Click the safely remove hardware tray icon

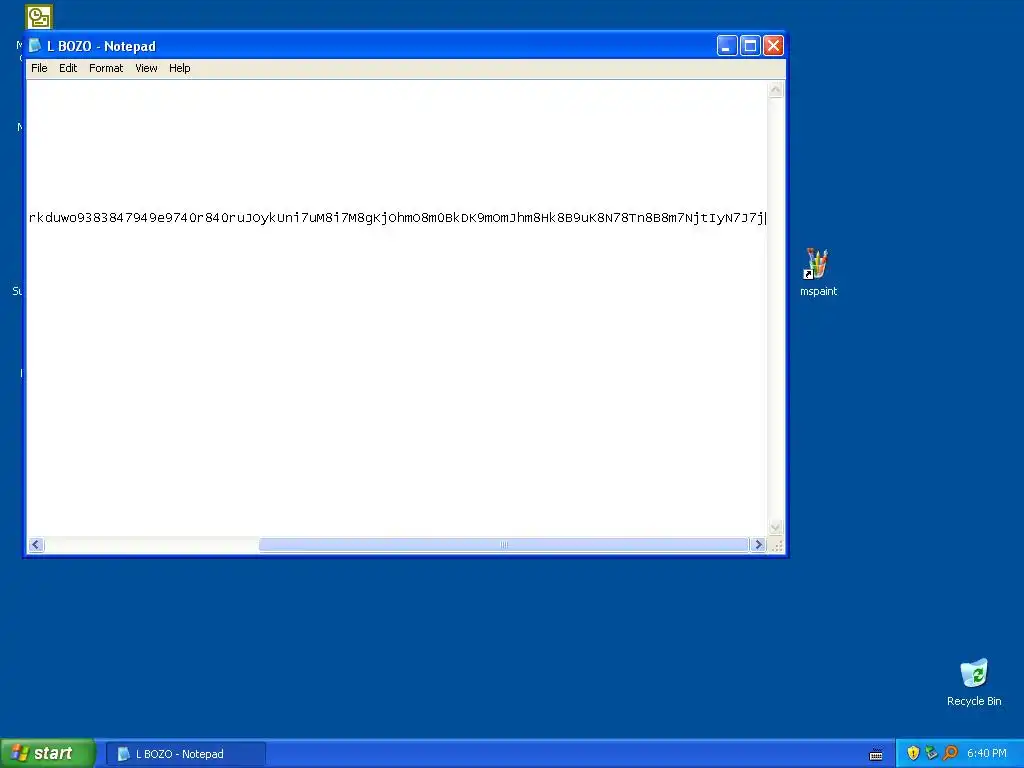[x=931, y=753]
